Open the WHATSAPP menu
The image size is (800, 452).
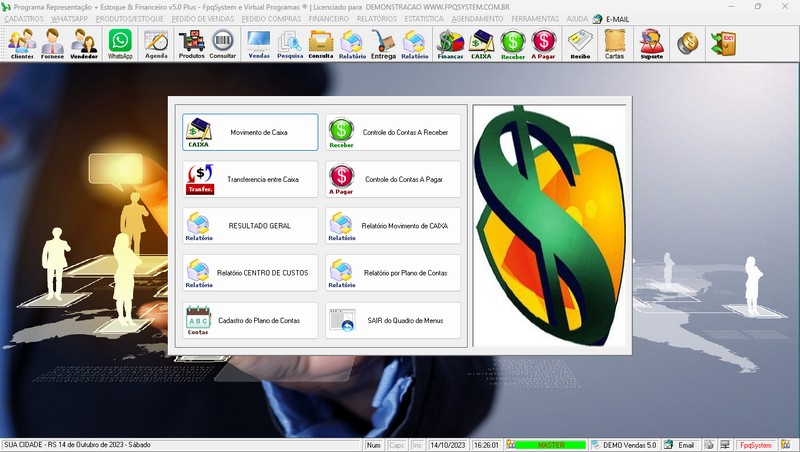click(69, 19)
